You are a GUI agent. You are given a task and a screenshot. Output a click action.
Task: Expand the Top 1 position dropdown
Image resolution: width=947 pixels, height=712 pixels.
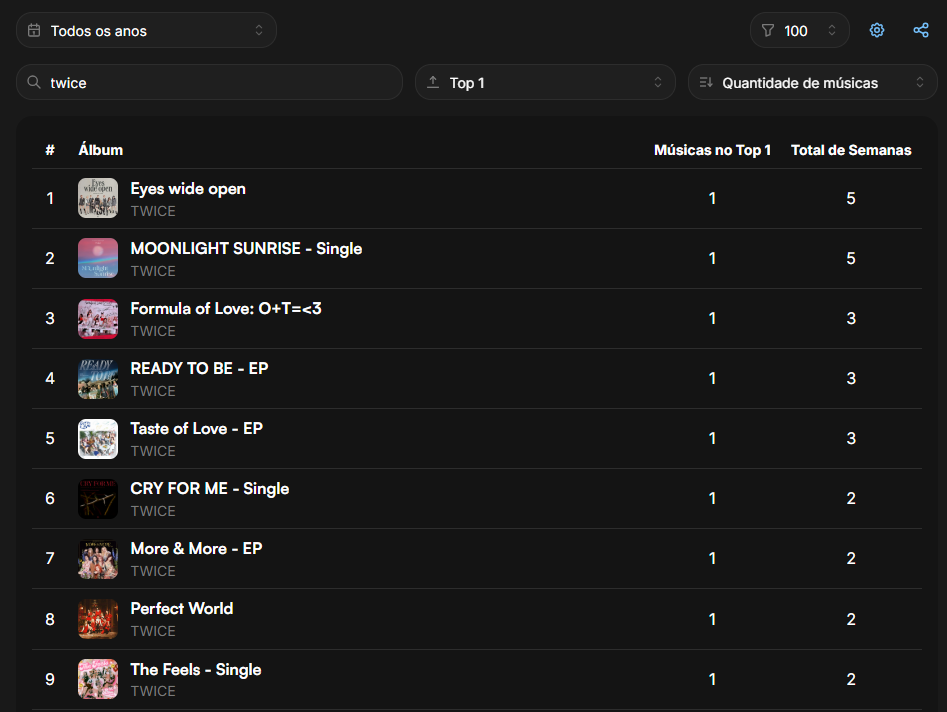545,82
